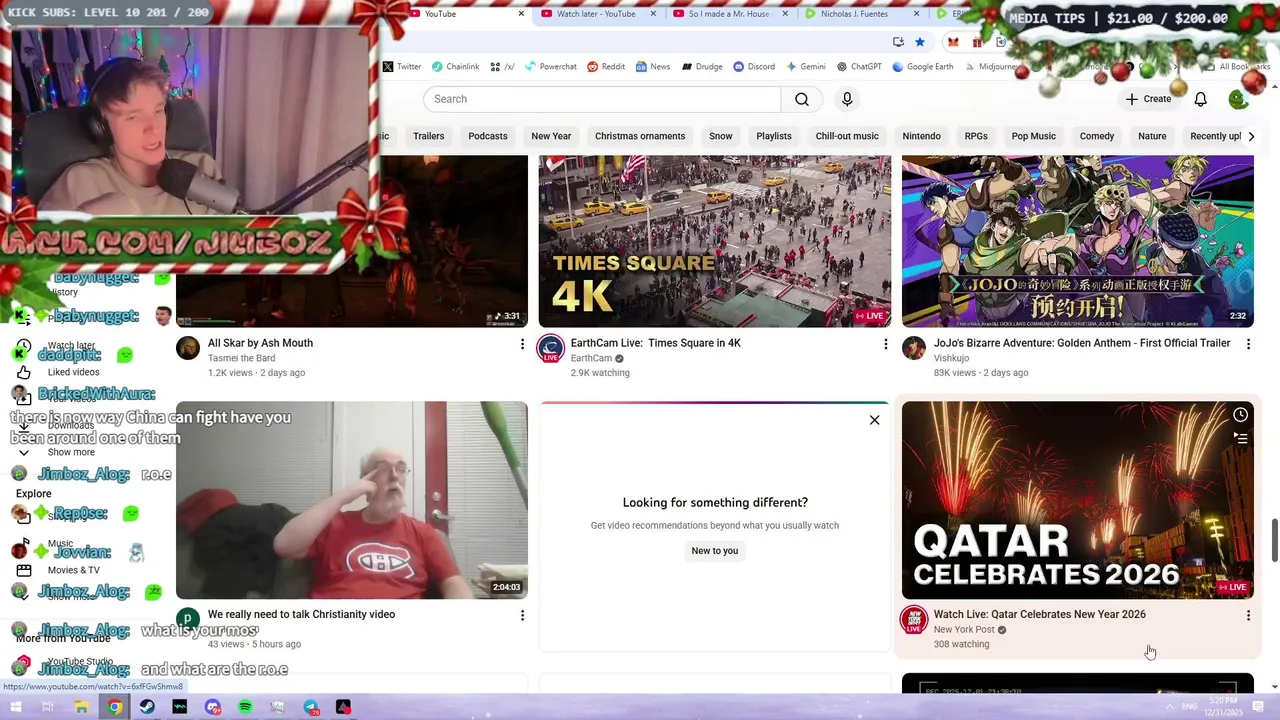Start voice search with microphone icon
The width and height of the screenshot is (1280, 720).
(847, 99)
